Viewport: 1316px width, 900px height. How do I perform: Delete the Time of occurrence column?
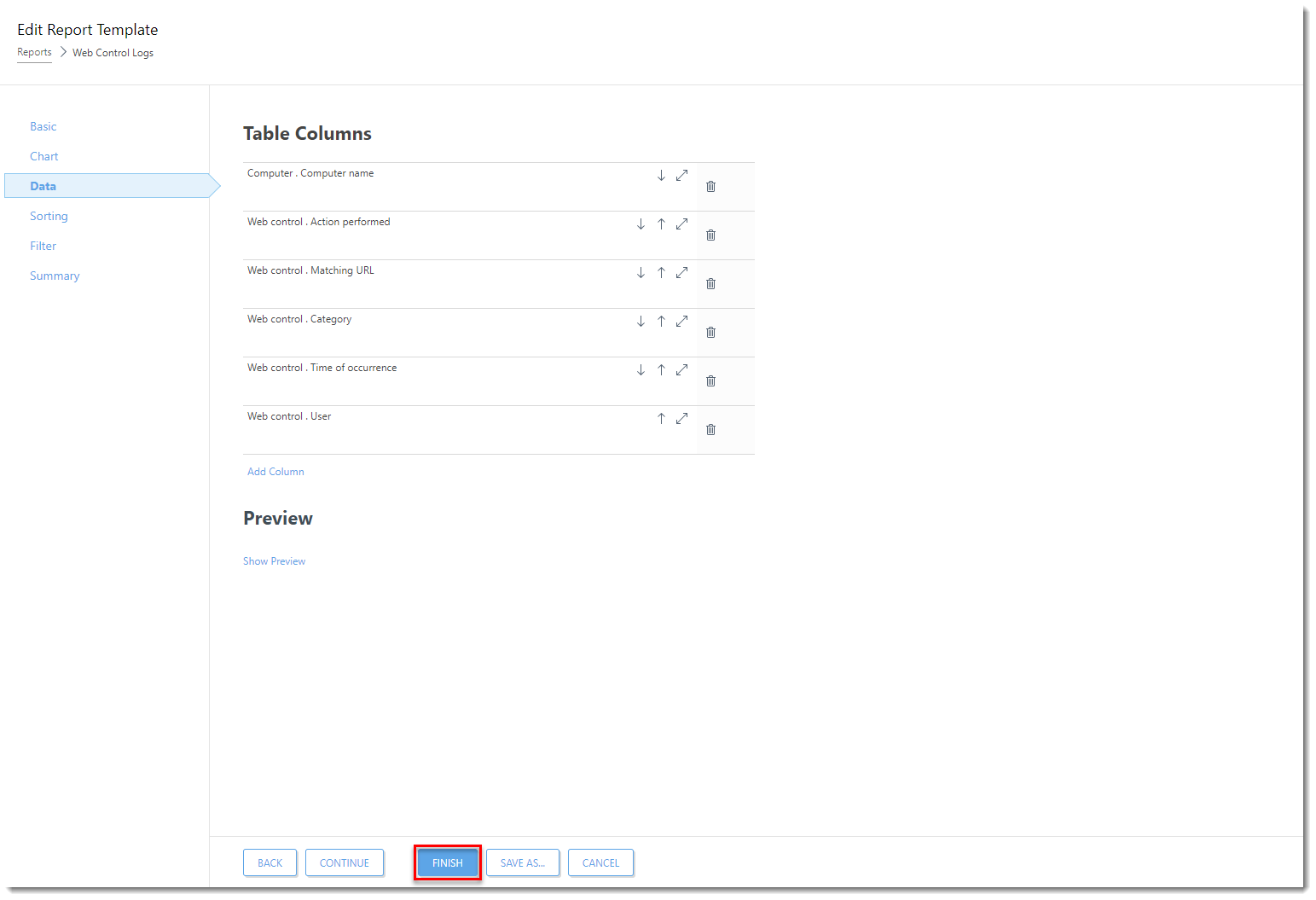tap(710, 381)
